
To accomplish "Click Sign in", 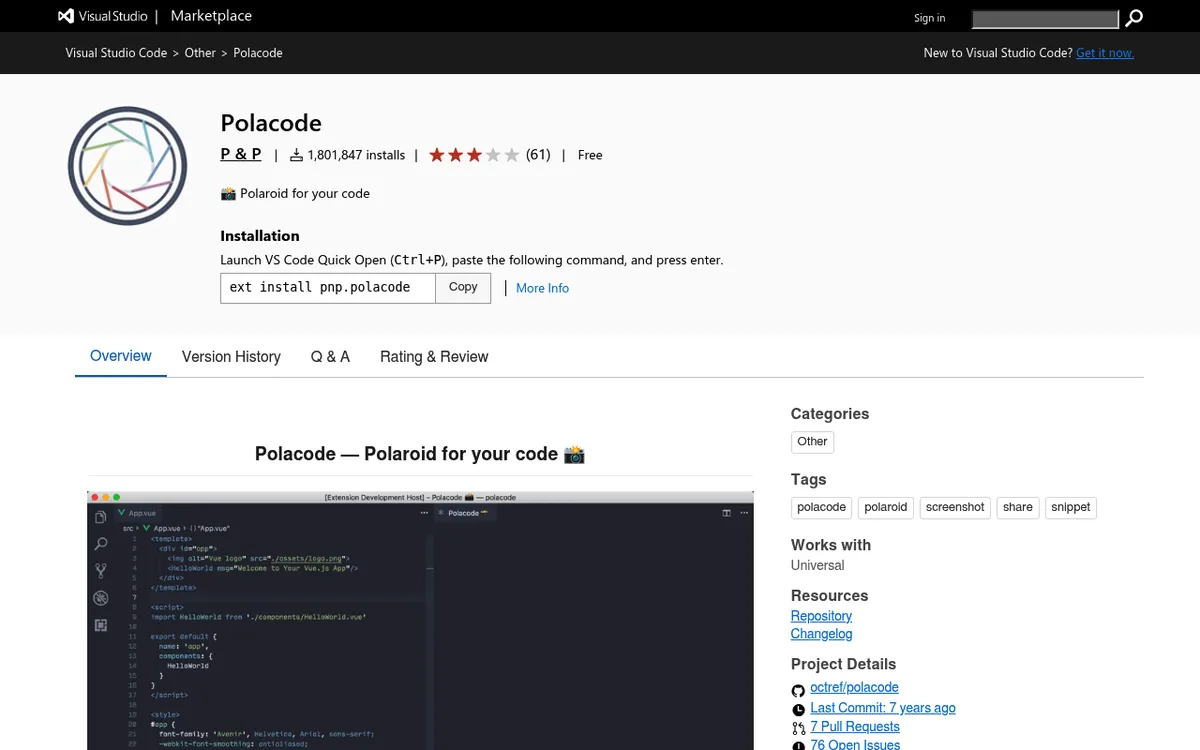I will click(x=929, y=18).
